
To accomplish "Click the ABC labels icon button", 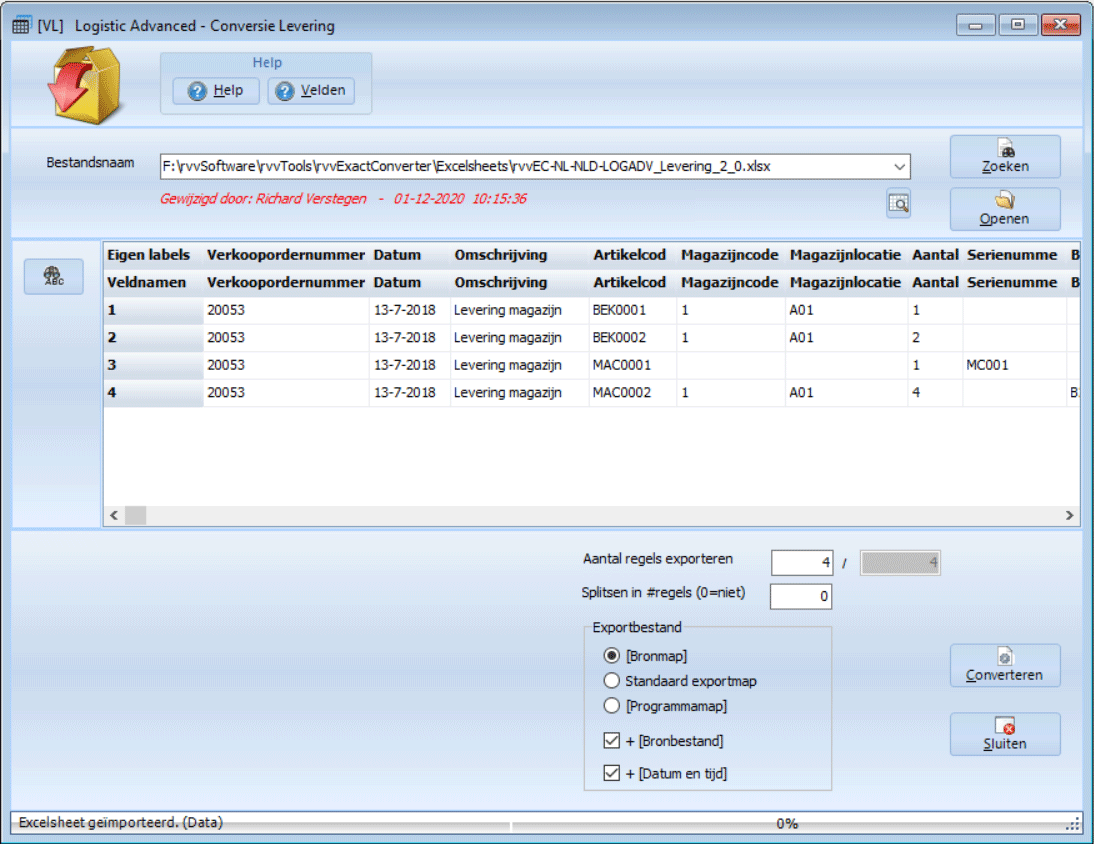I will tap(54, 277).
